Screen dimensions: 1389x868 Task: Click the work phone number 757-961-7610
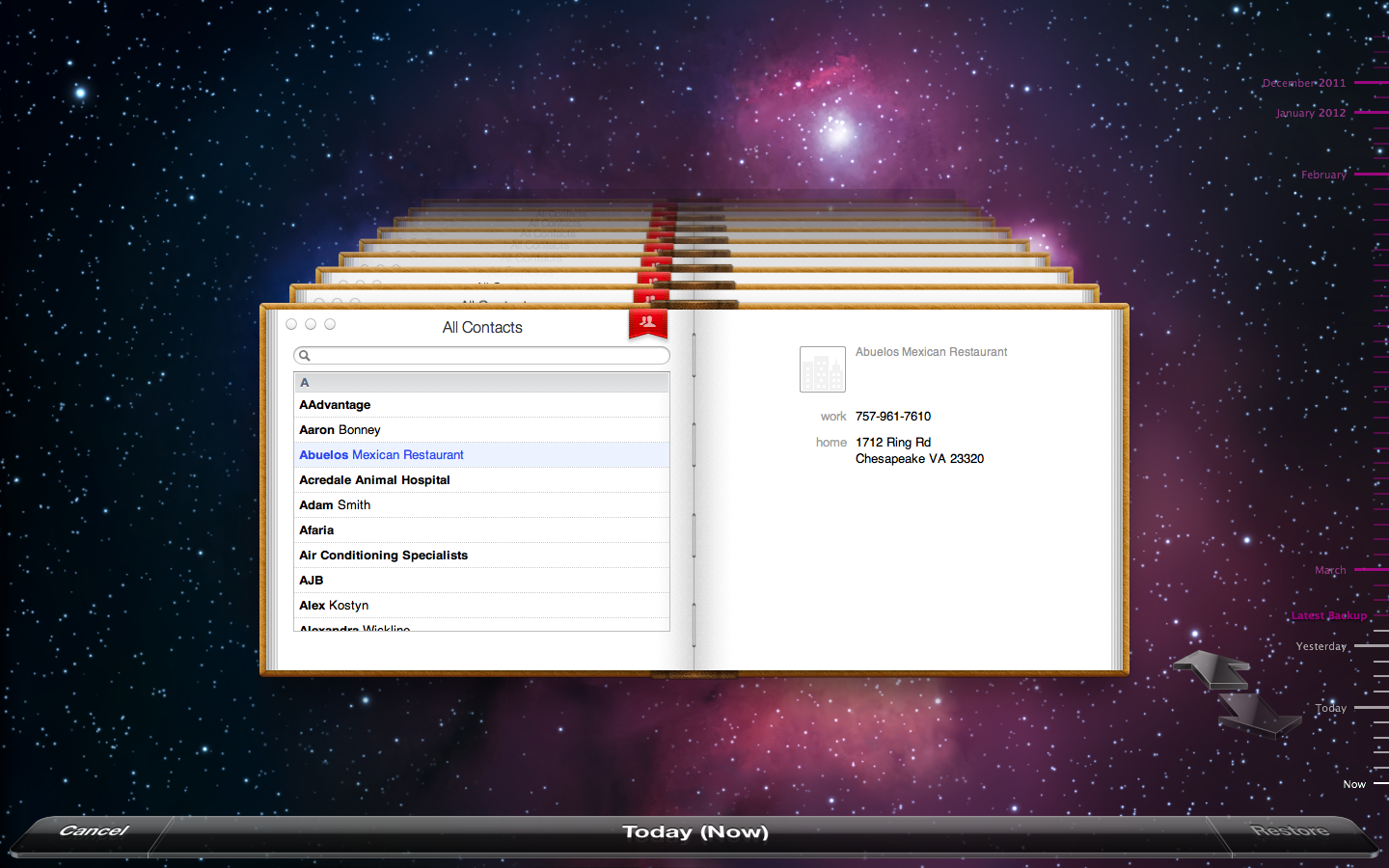click(x=893, y=417)
